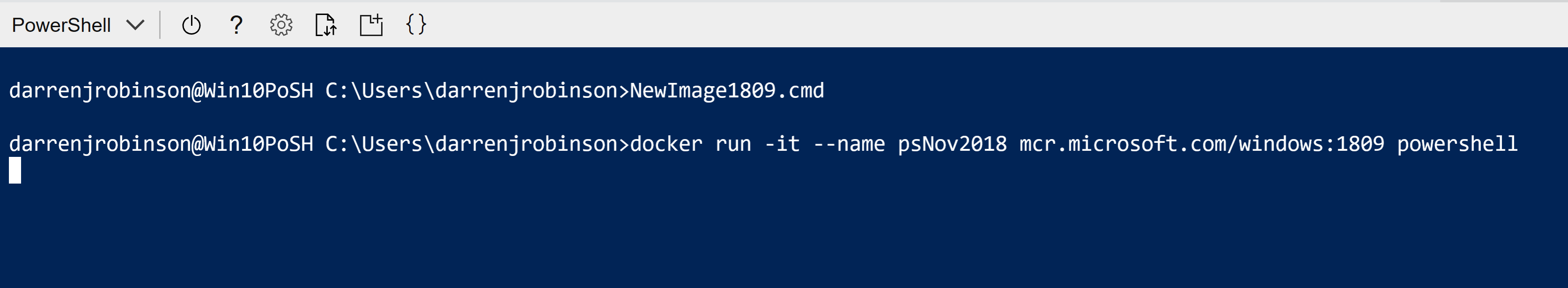Open the editor via curly braces icon
This screenshot has width=1568, height=288.
416,25
